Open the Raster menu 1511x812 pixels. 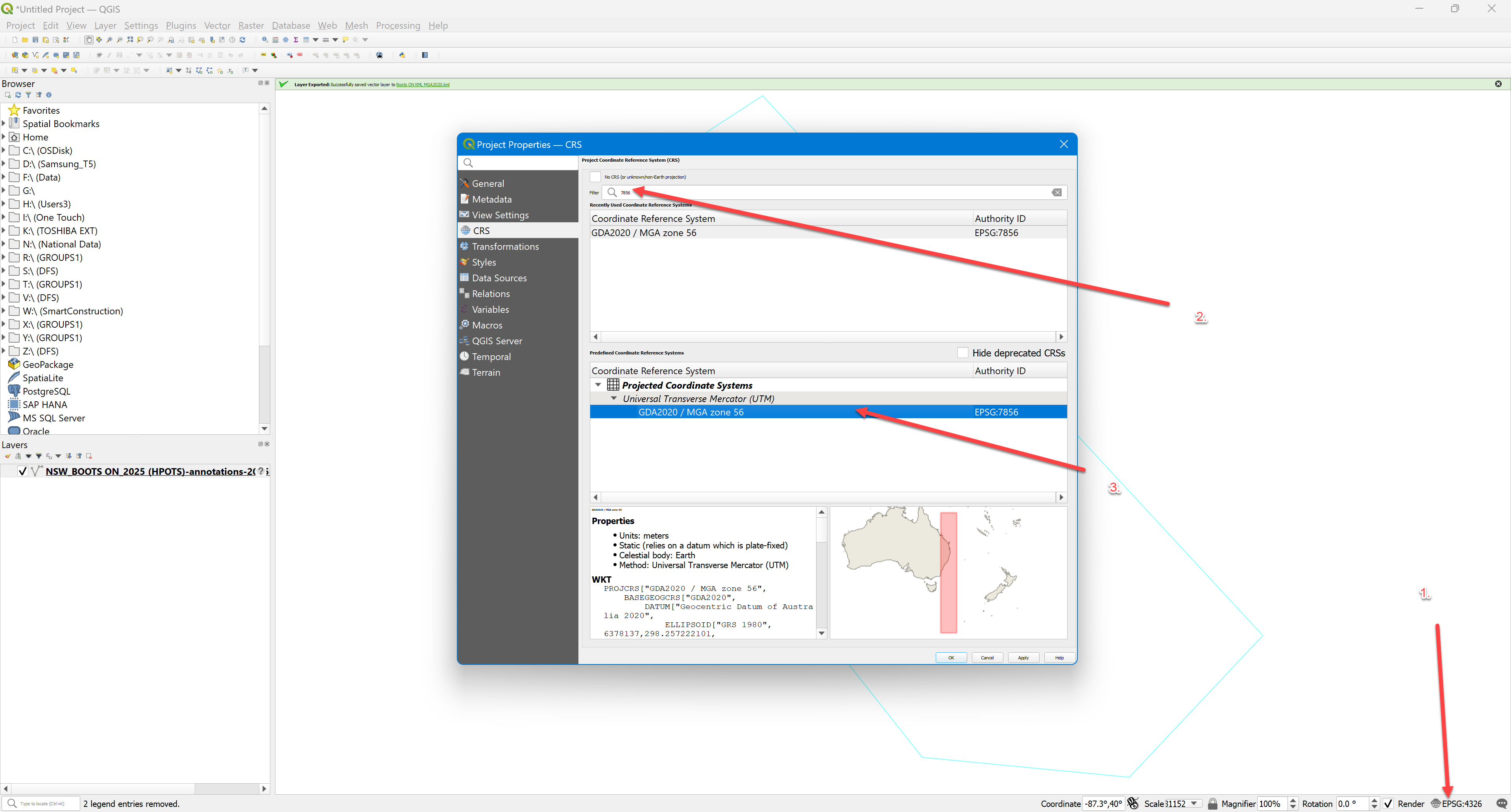click(251, 25)
